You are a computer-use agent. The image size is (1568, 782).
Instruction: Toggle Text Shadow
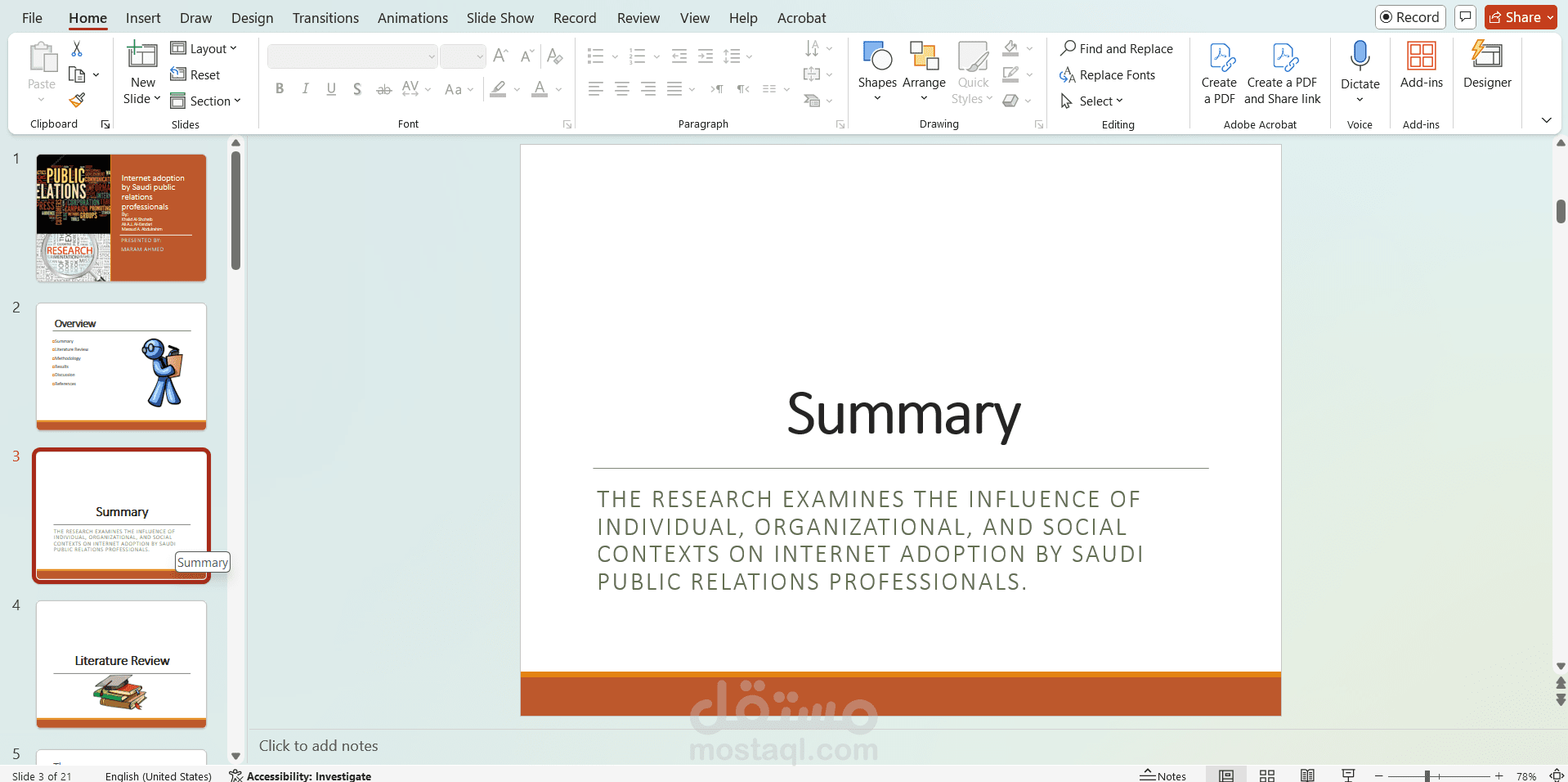tap(357, 89)
